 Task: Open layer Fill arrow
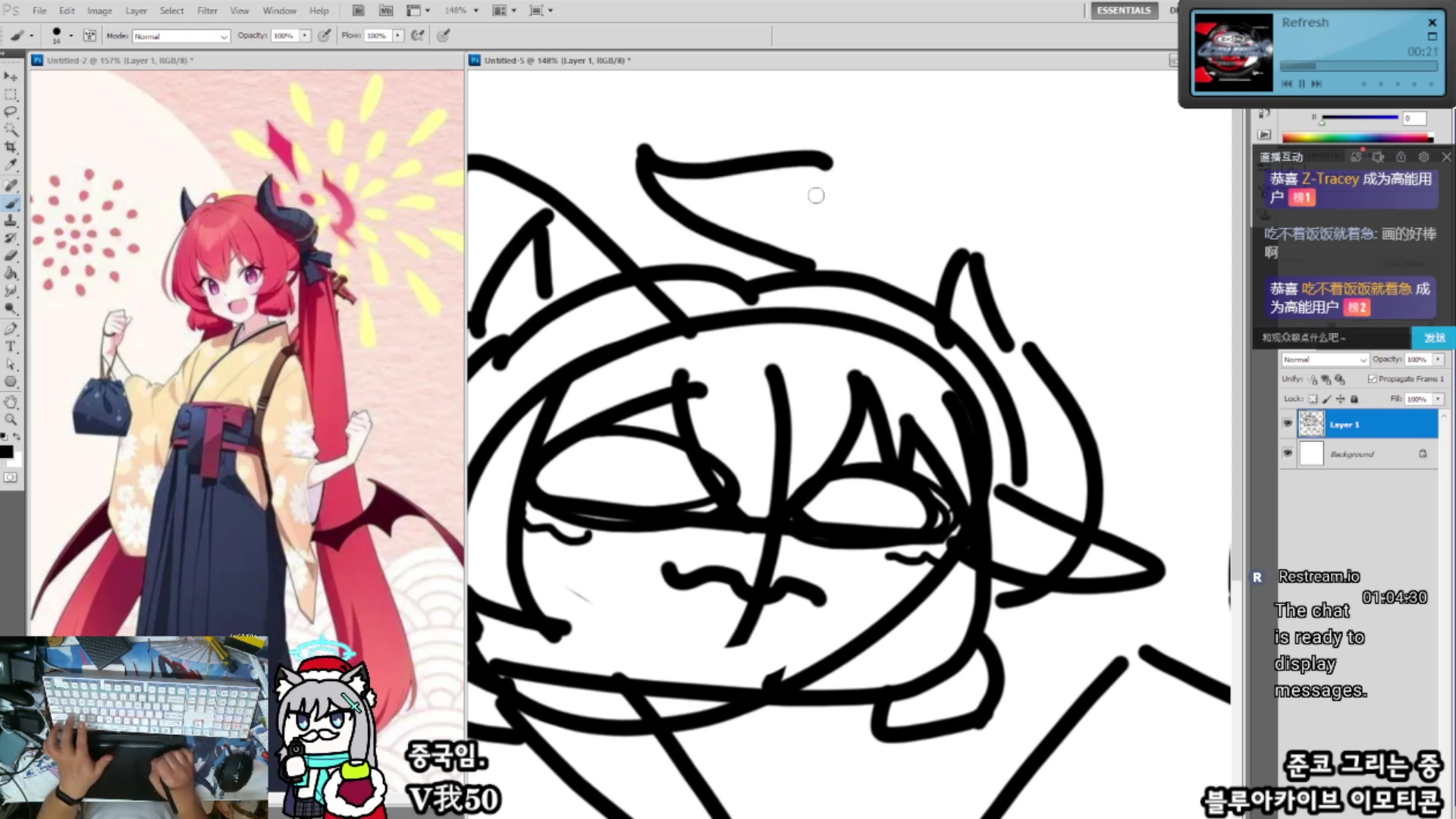click(1438, 399)
